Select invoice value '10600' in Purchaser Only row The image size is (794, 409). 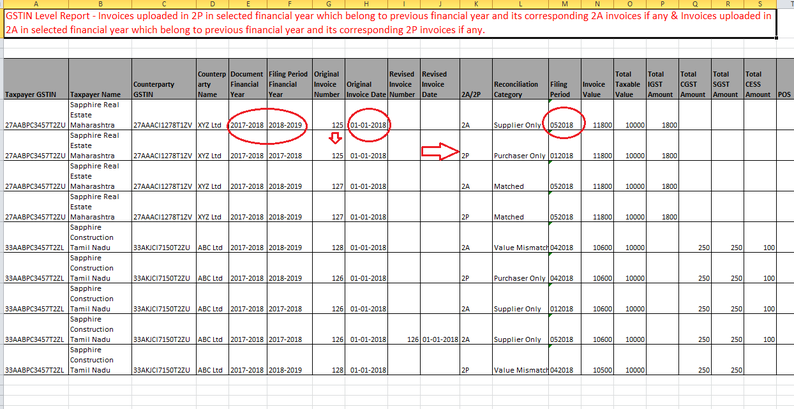click(597, 268)
